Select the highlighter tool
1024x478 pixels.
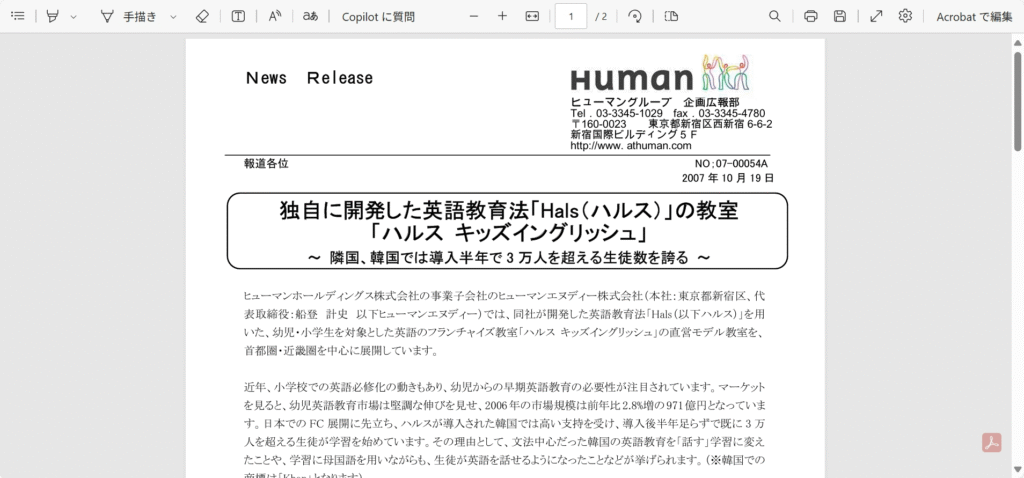52,16
